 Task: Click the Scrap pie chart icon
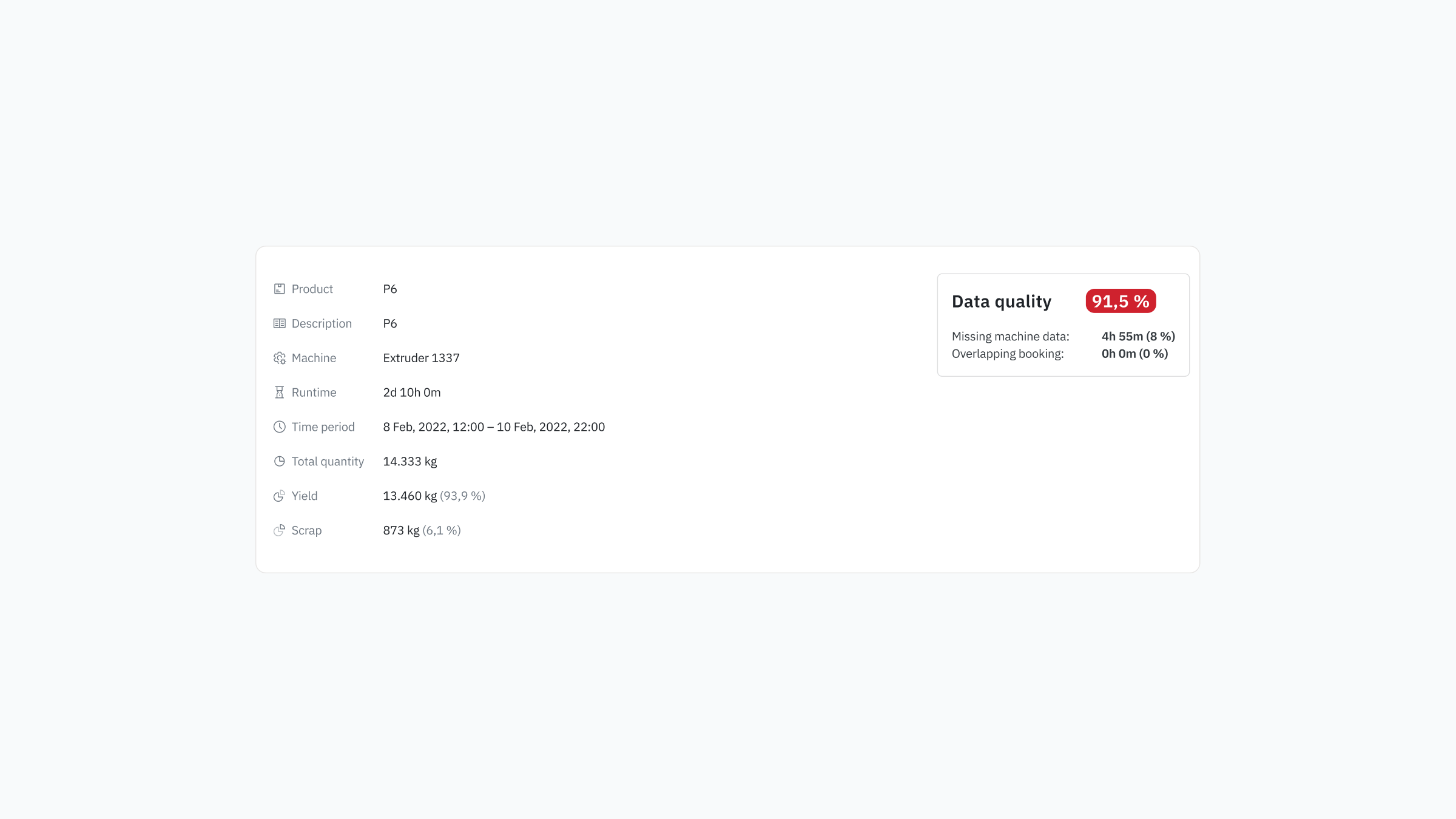click(x=279, y=530)
